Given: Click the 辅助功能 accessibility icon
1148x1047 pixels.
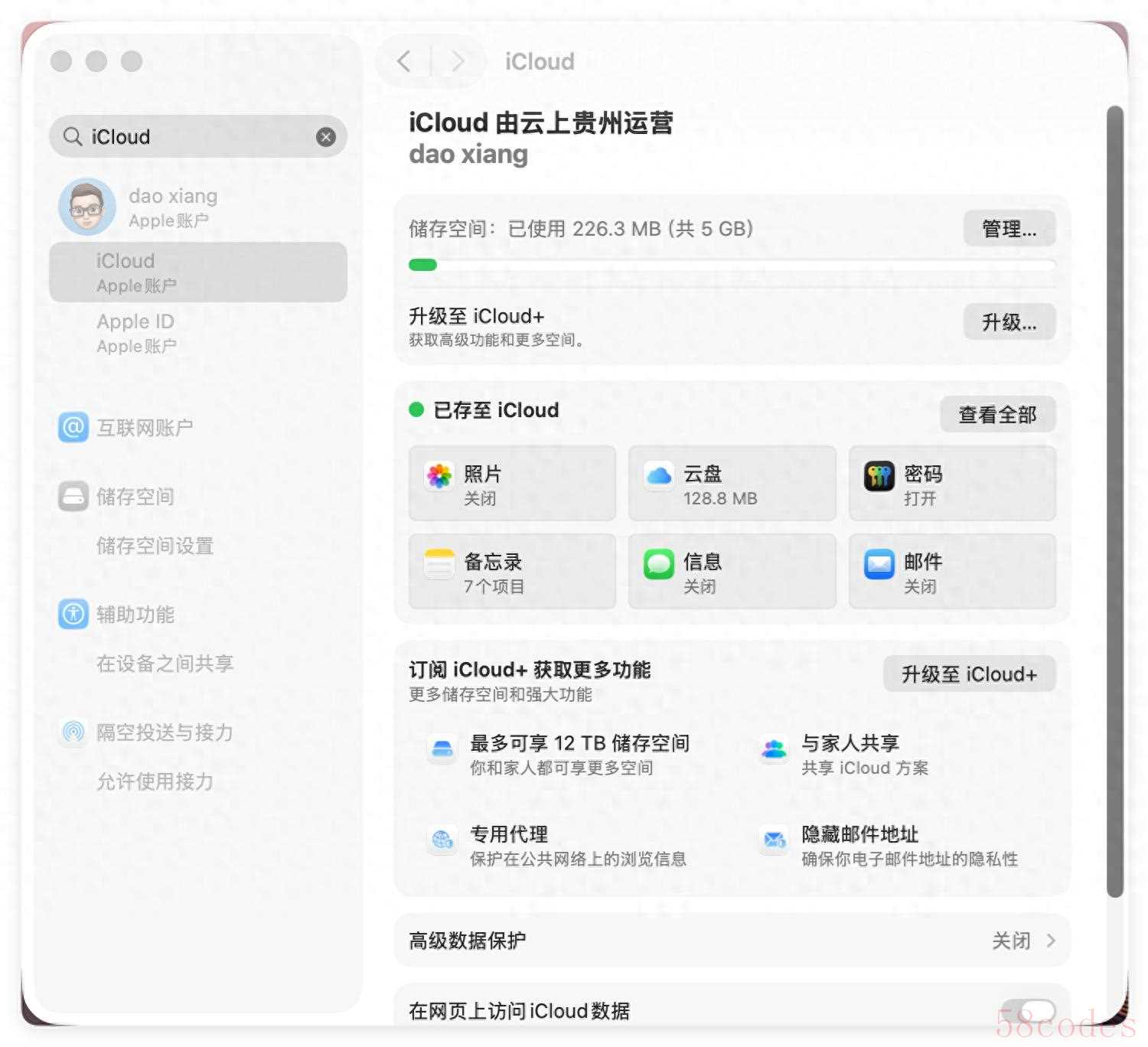Looking at the screenshot, I should click(x=73, y=614).
